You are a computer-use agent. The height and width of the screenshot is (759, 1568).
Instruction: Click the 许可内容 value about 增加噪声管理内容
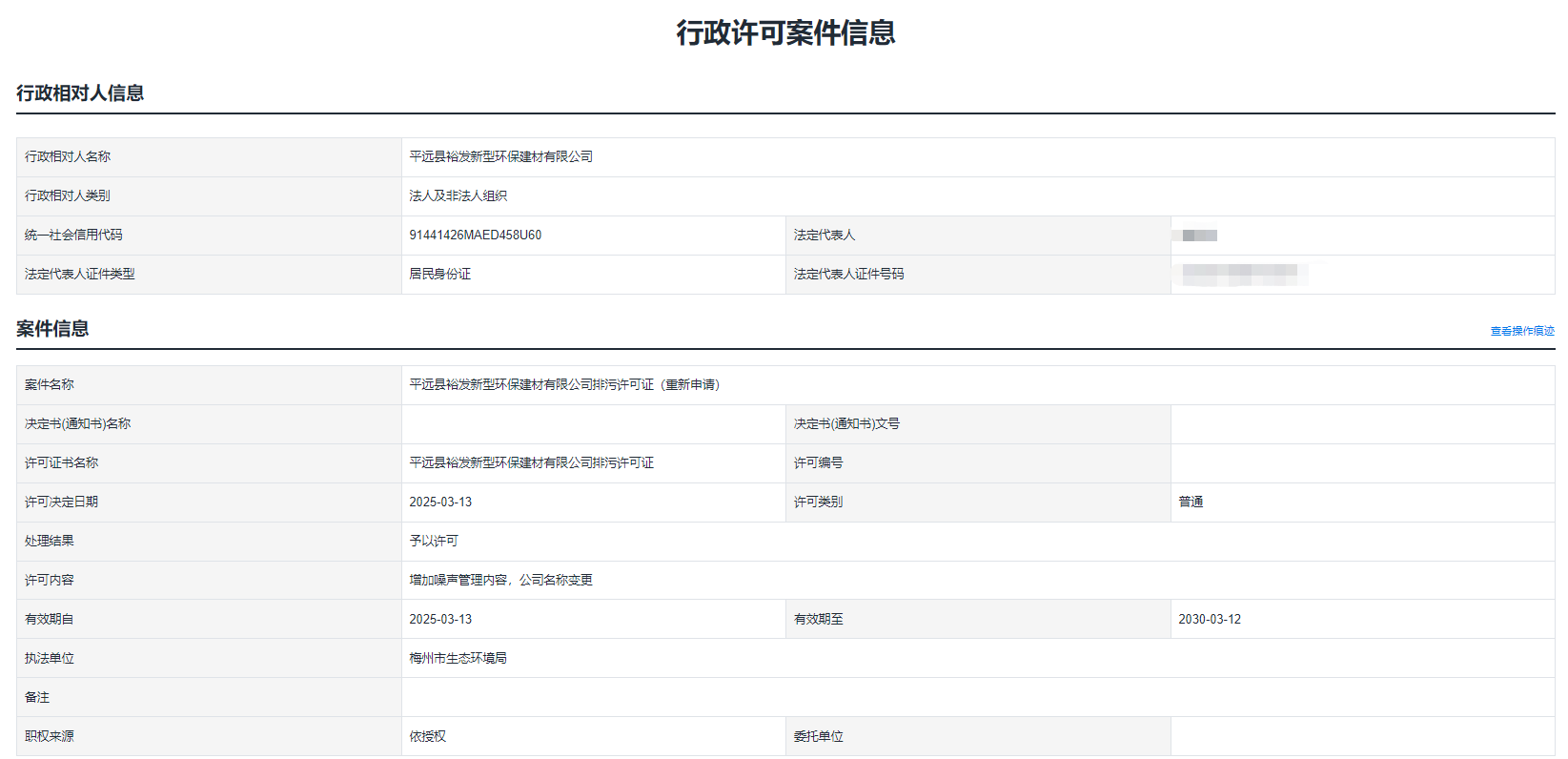[500, 581]
